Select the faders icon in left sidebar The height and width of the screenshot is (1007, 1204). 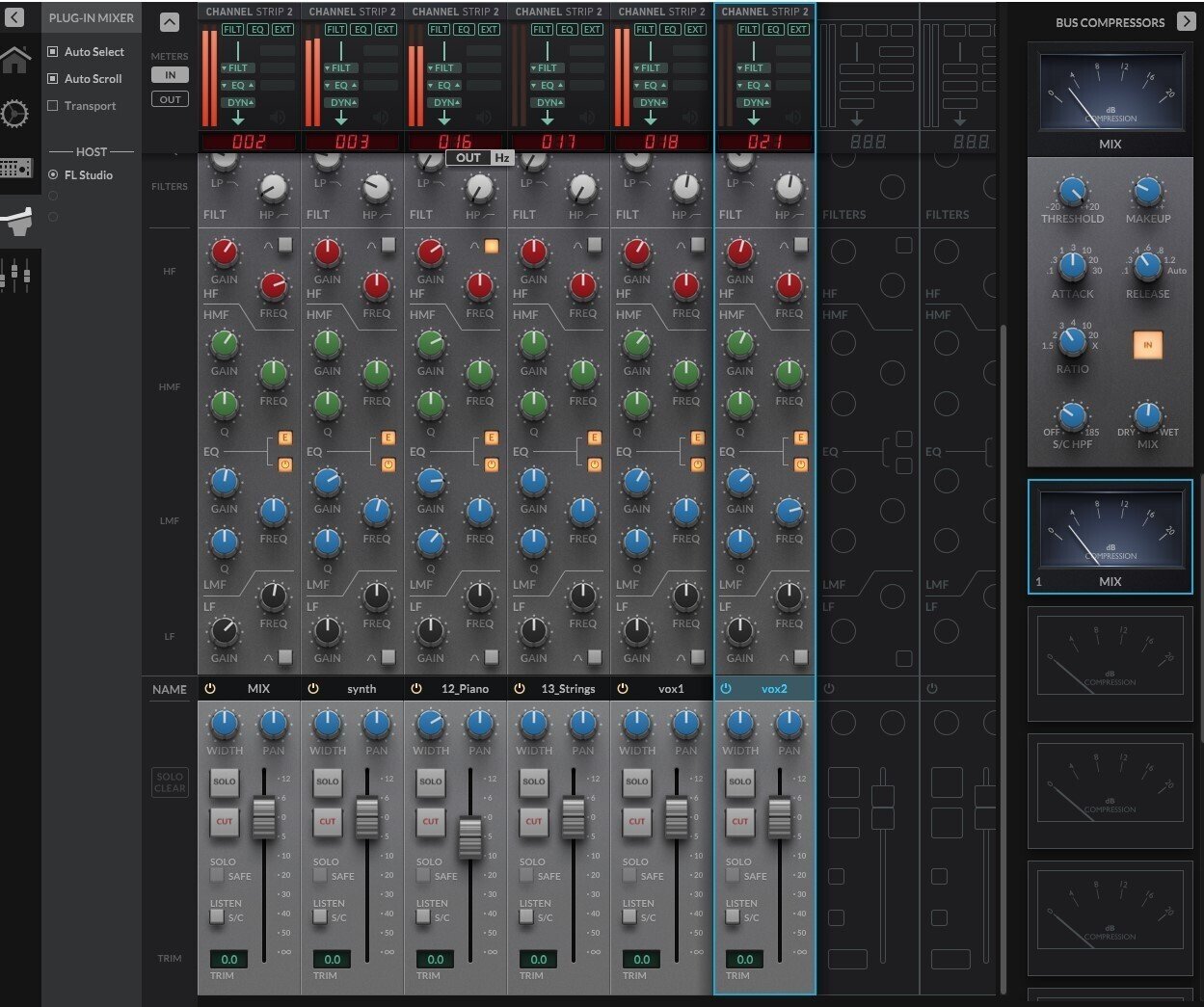point(15,276)
